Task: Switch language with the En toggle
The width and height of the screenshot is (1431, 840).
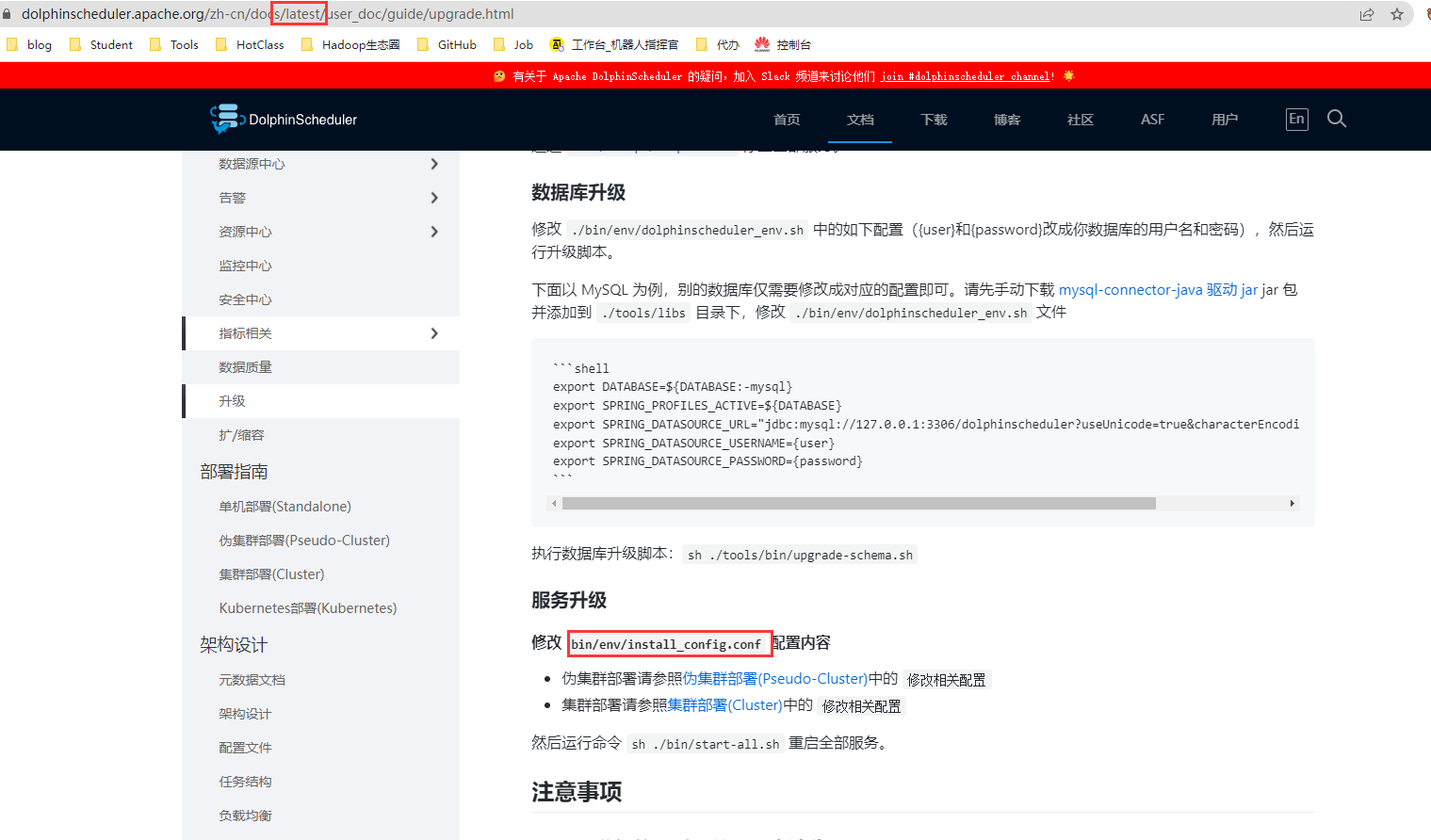Action: point(1297,119)
